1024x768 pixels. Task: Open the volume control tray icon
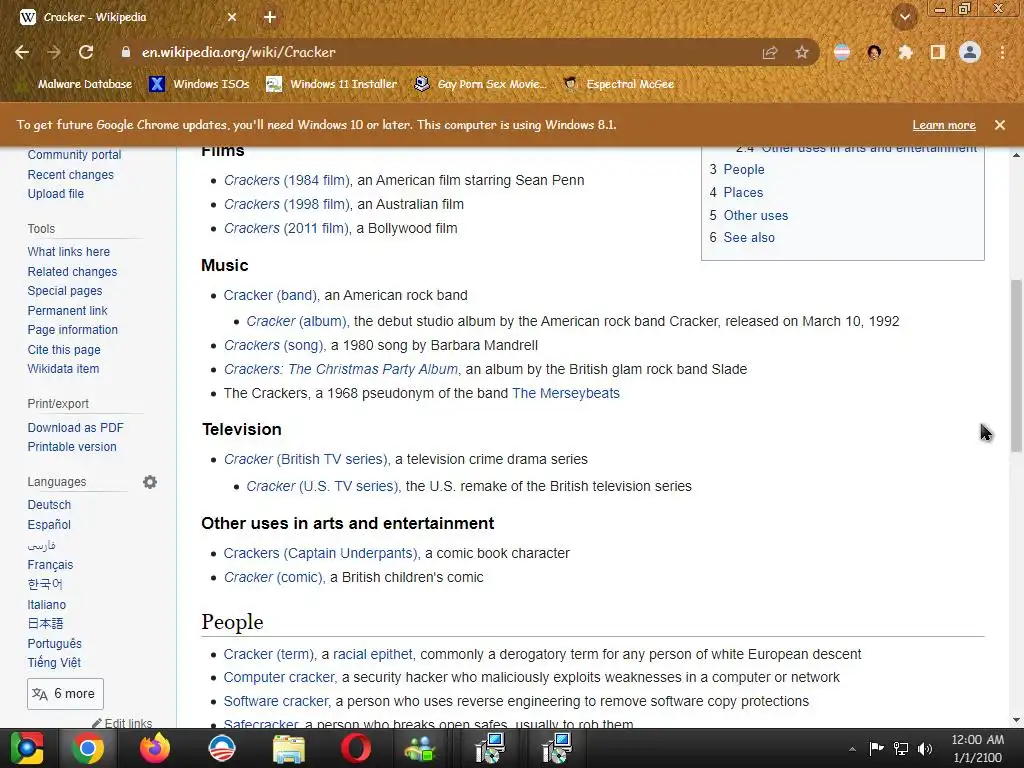tap(925, 748)
